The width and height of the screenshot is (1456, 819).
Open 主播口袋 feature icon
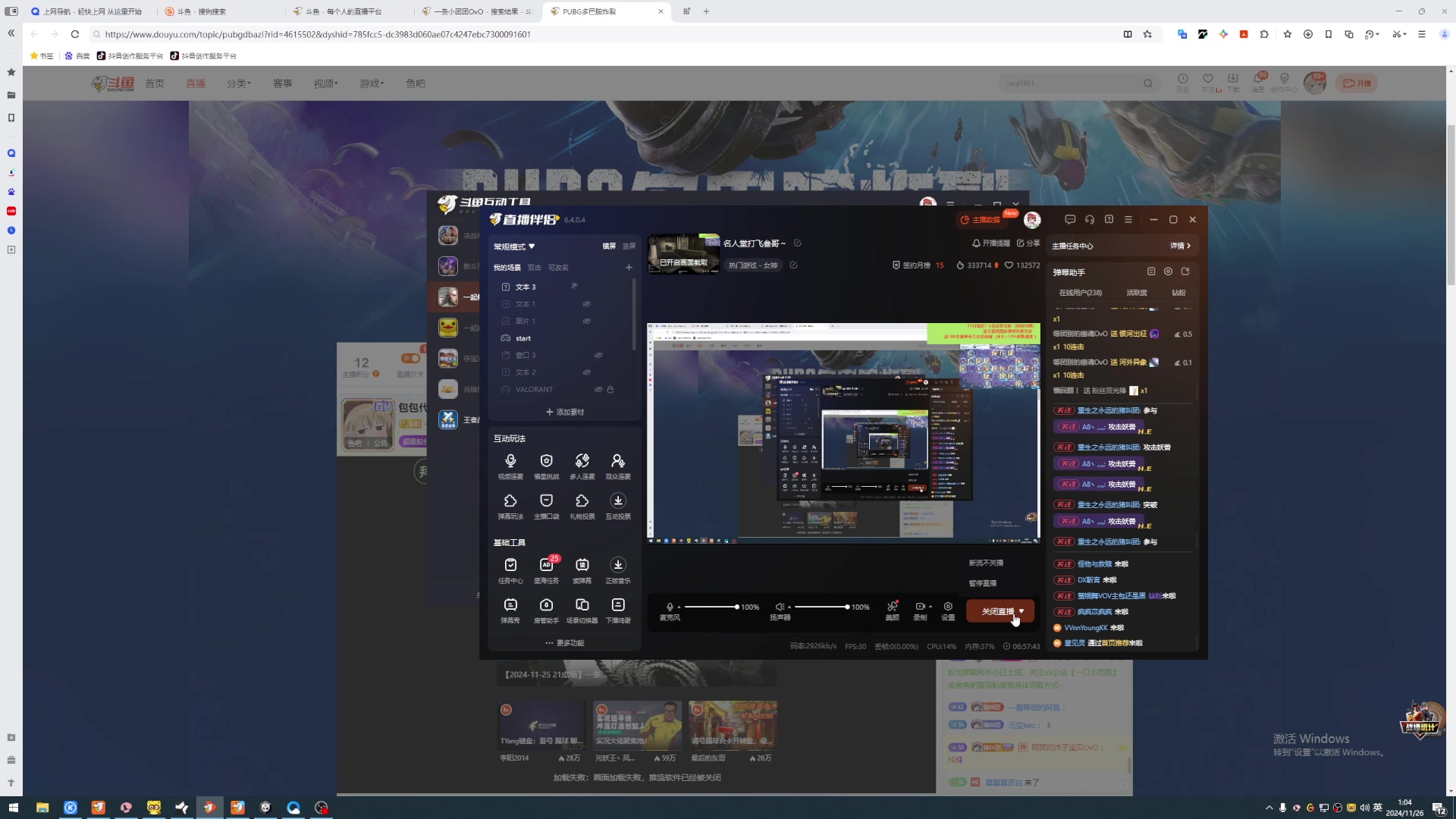click(546, 506)
